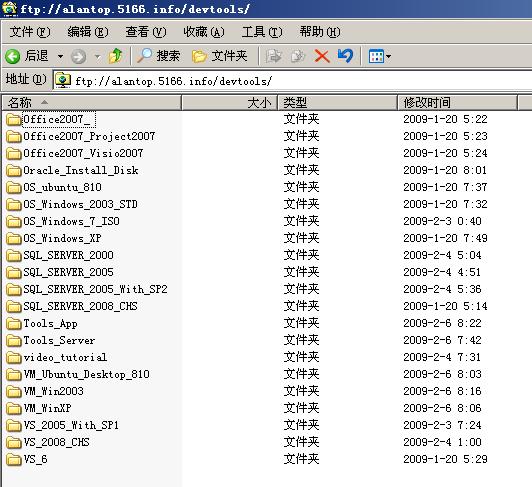
Task: Select the Oracle_Install_Disk folder icon
Action: click(14, 170)
